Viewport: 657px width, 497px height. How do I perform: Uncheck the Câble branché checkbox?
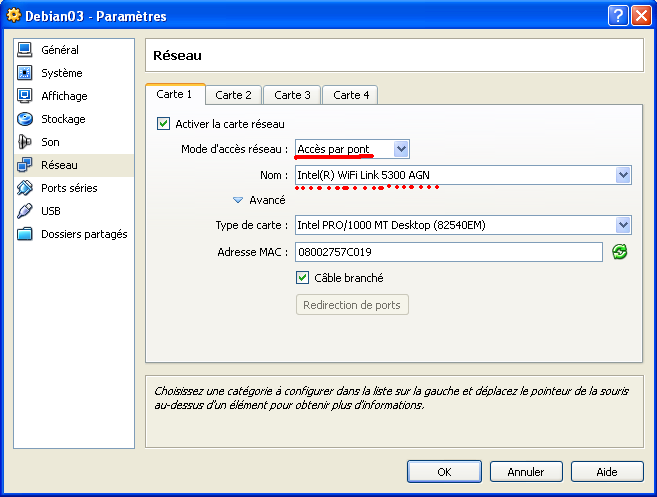(x=302, y=278)
